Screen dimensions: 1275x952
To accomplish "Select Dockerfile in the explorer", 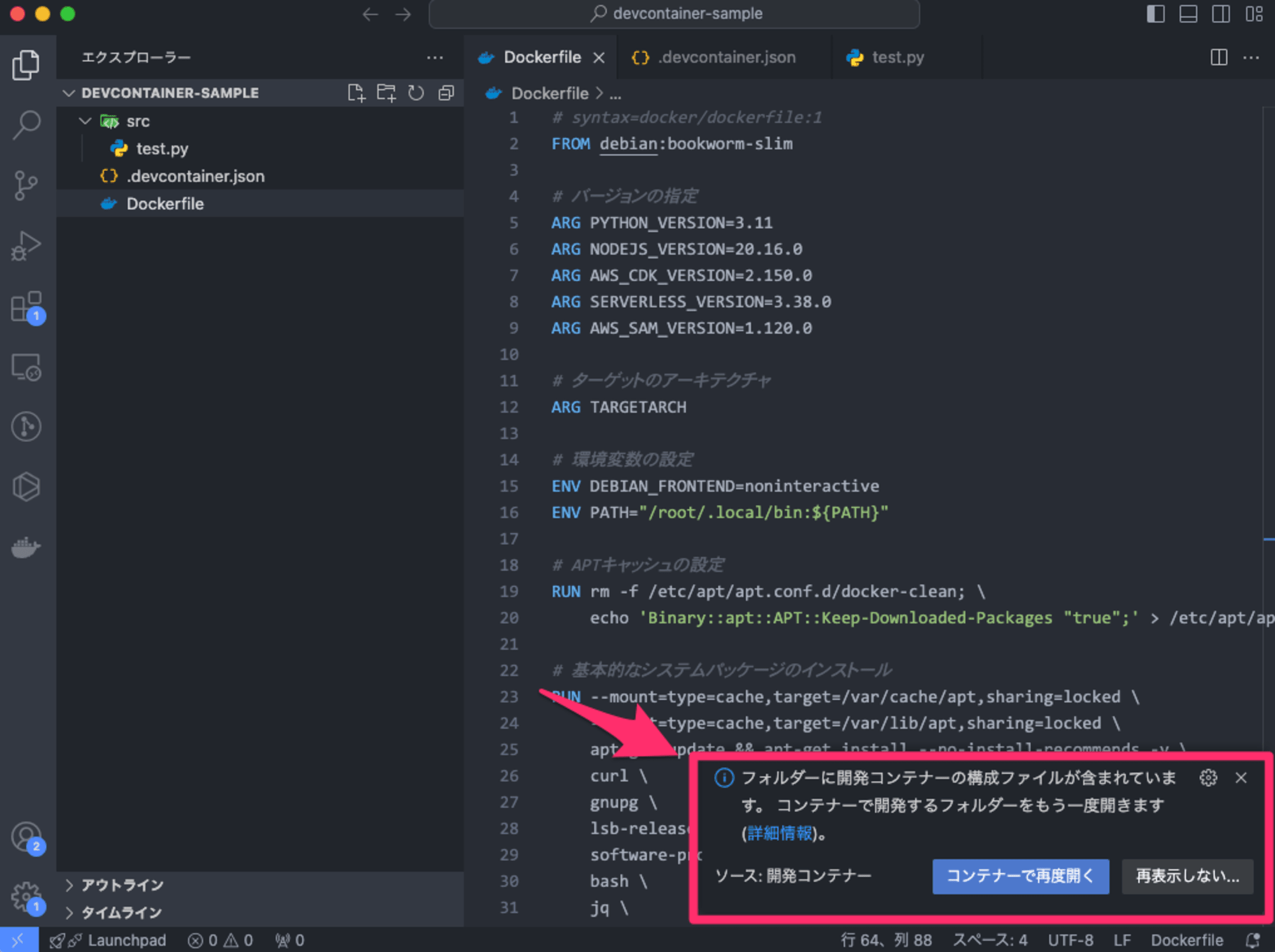I will click(260, 203).
